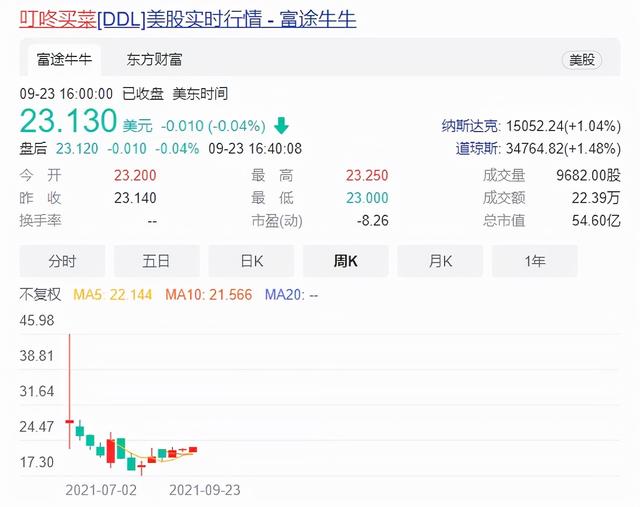Click the 道琼斯 index value 34764.82(+1.48%)
Screen dimensions: 640x507
563,149
